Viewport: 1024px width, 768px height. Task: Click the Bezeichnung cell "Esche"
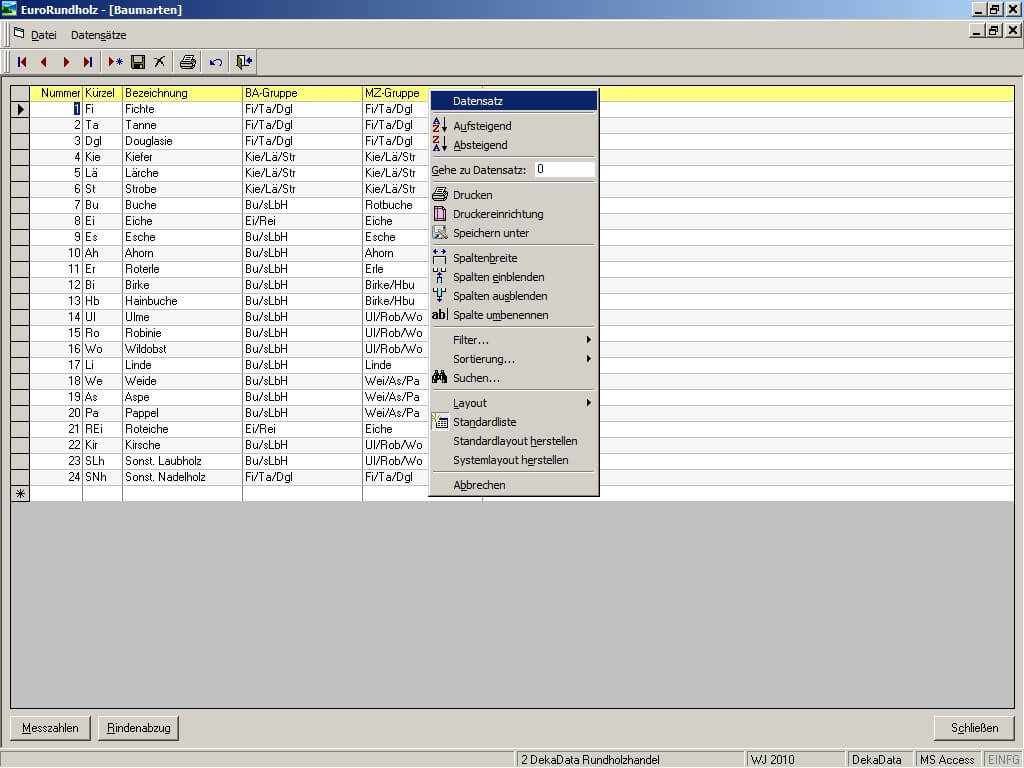(182, 237)
